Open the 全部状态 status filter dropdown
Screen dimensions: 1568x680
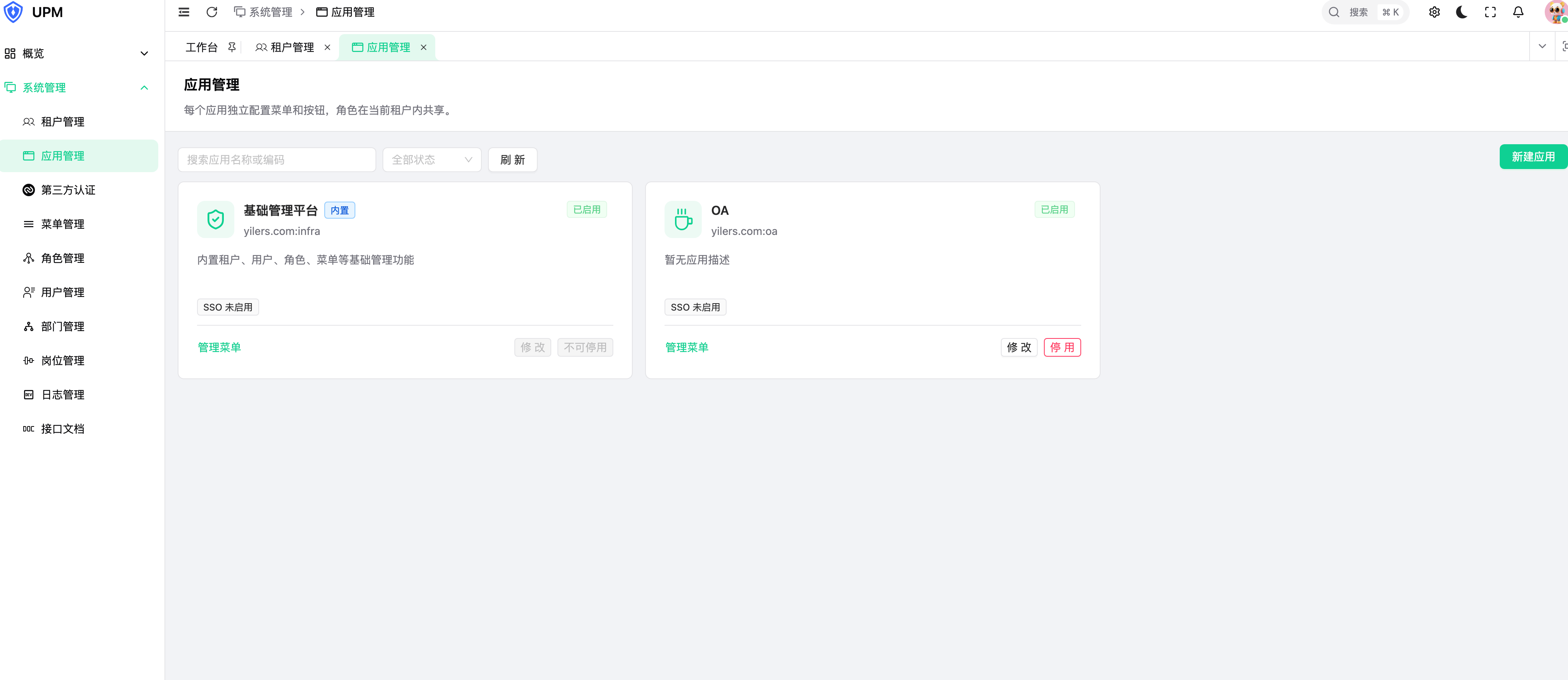point(431,160)
